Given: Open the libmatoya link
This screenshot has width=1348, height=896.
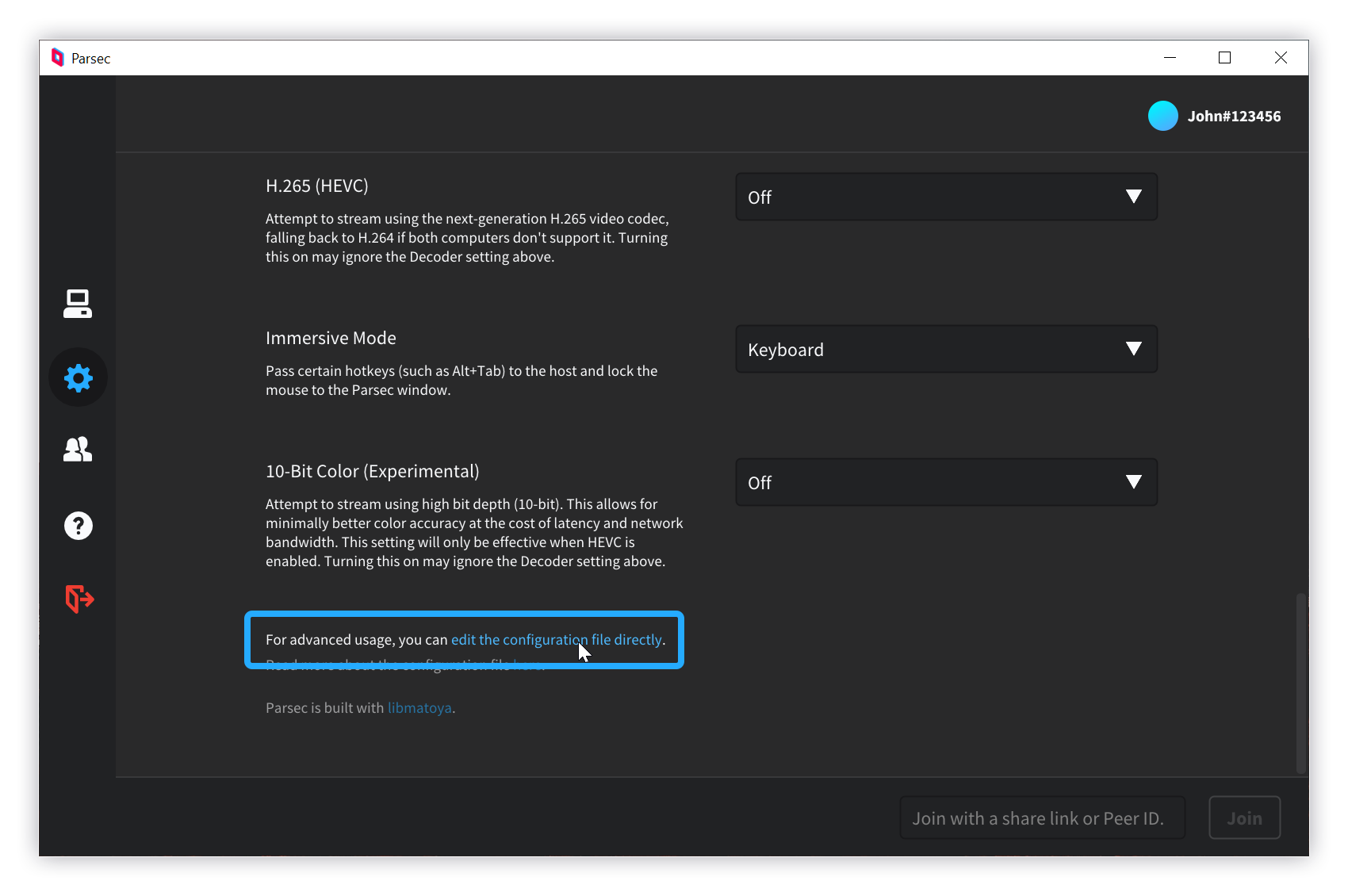Looking at the screenshot, I should click(x=419, y=708).
